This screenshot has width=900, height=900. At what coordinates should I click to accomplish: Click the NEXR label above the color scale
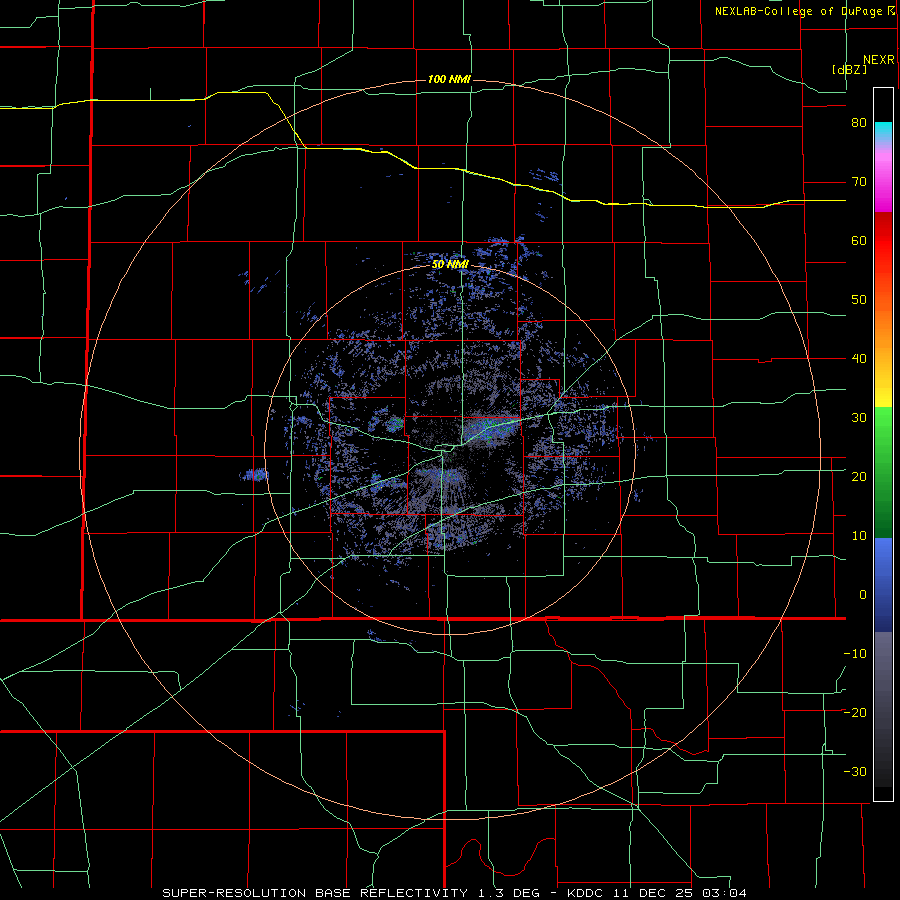point(879,60)
